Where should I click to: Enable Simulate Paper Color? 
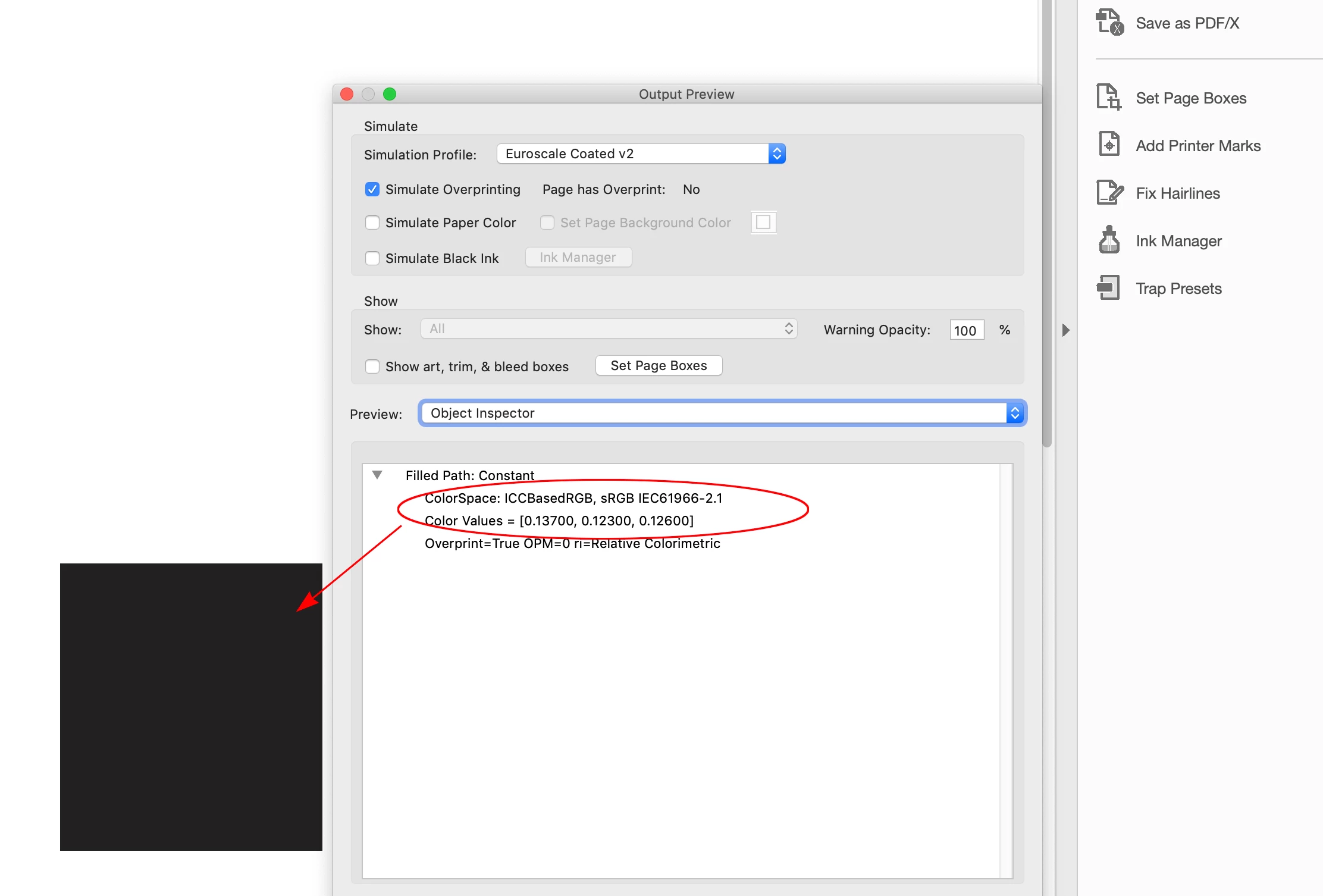pos(372,223)
